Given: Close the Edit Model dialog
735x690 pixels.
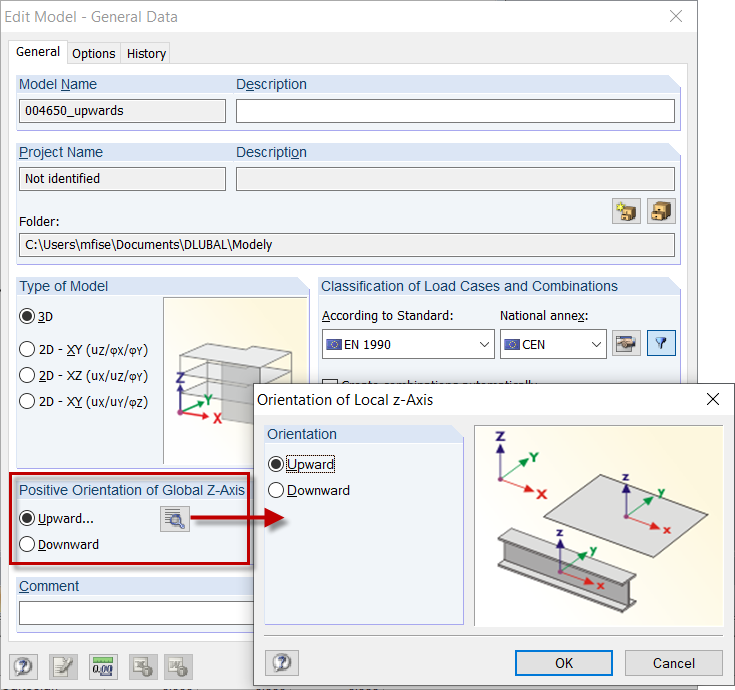Looking at the screenshot, I should (675, 16).
